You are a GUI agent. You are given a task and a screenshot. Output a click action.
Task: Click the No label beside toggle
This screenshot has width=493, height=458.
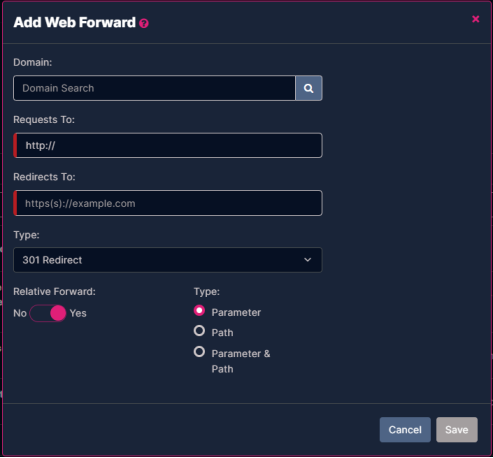point(20,313)
